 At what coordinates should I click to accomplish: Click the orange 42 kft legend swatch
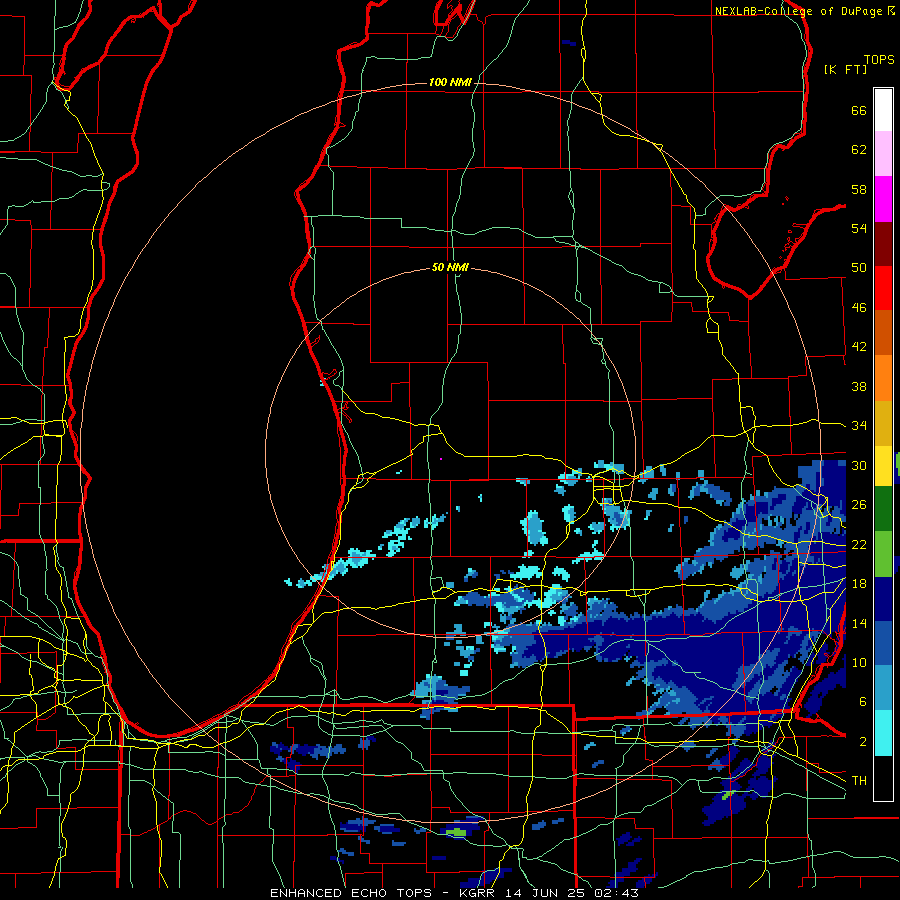tap(883, 379)
